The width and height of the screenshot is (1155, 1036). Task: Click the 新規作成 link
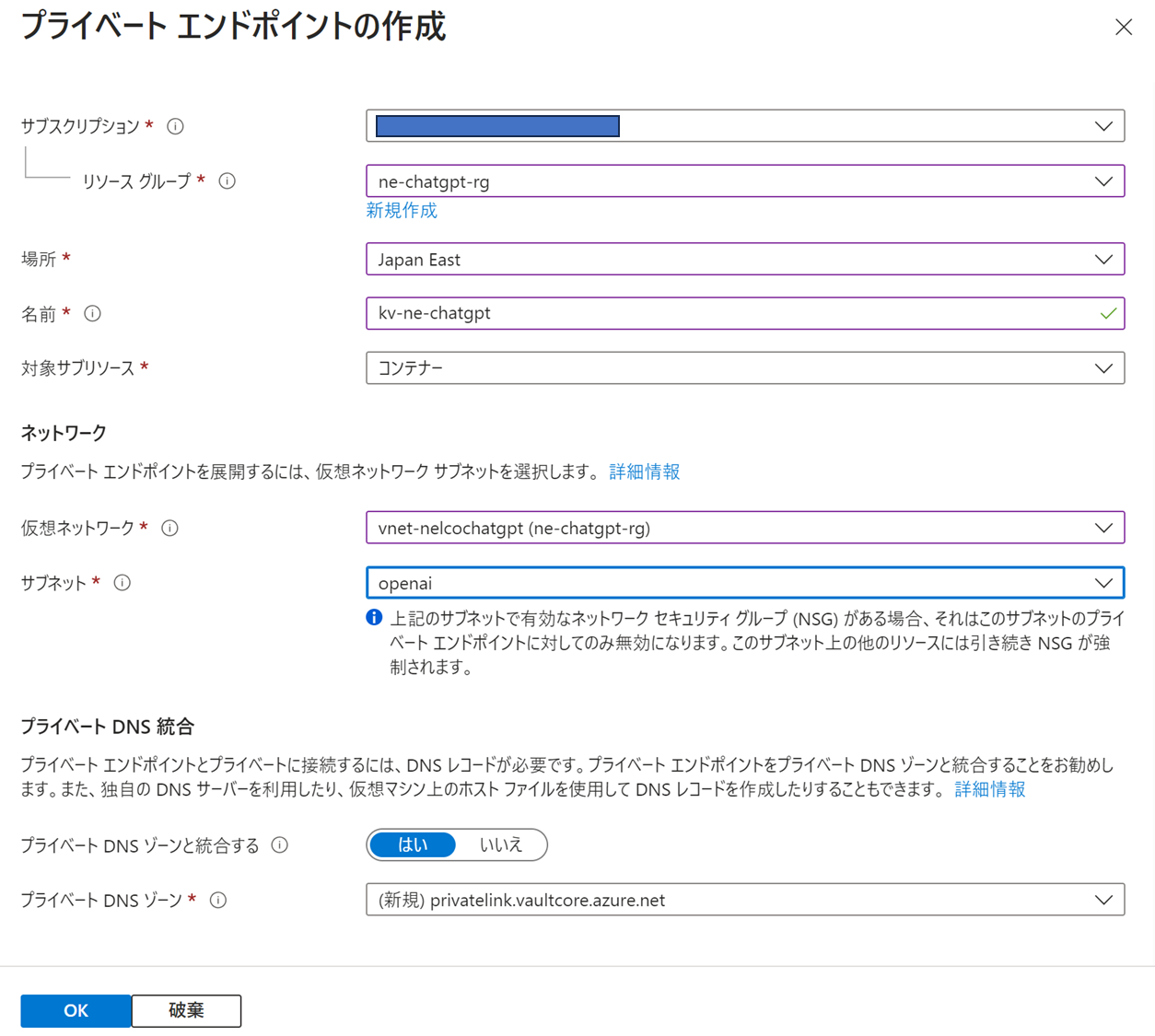click(402, 210)
